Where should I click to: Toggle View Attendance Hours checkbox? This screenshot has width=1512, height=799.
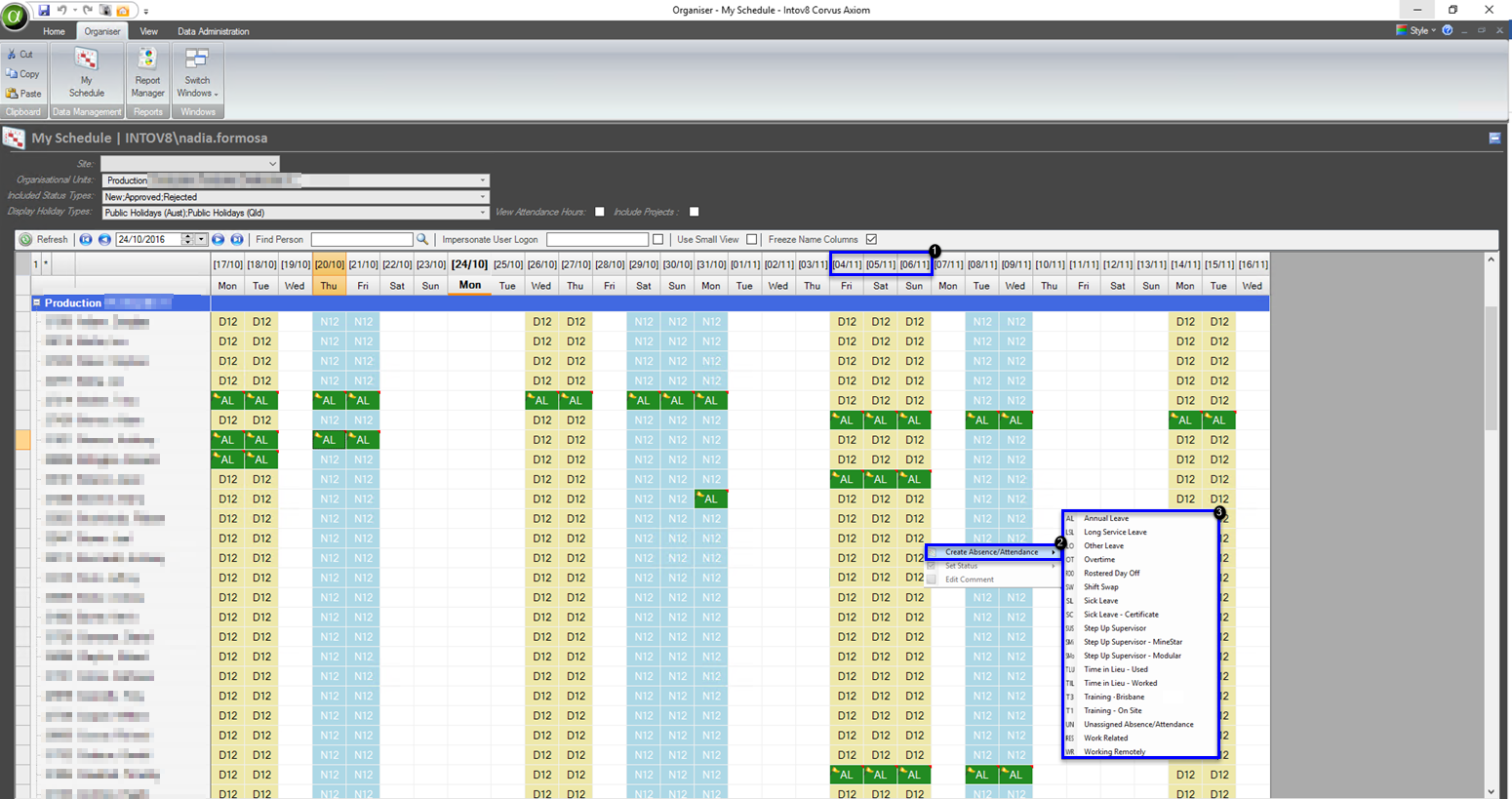[600, 212]
